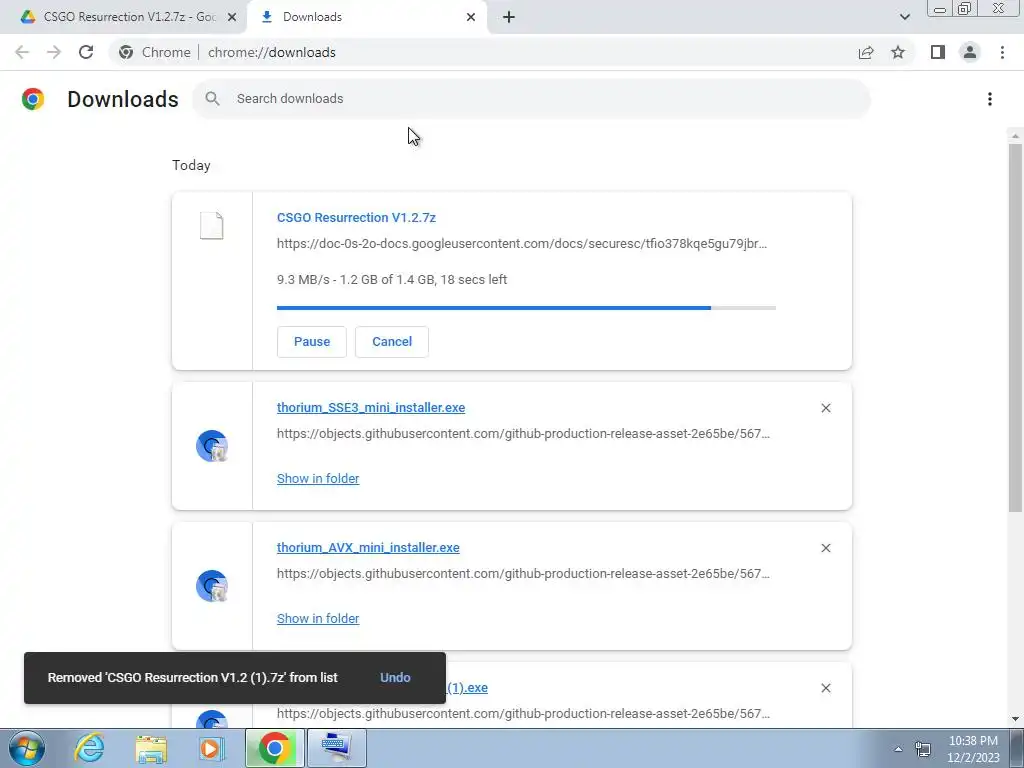Screen dimensions: 1024x768
Task: Open thorium_AVX_mini_installer.exe file link
Action: [368, 547]
